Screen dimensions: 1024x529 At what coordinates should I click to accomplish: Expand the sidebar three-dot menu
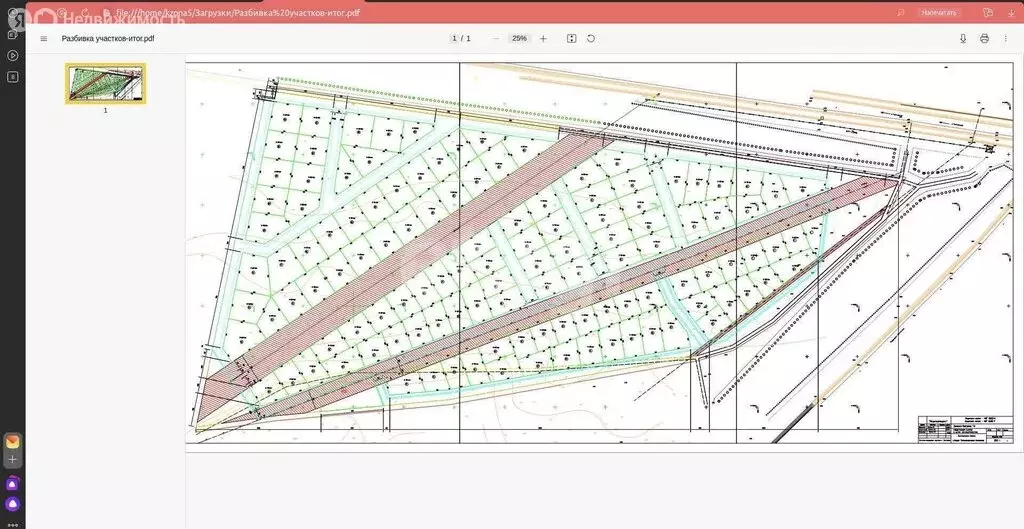13,523
